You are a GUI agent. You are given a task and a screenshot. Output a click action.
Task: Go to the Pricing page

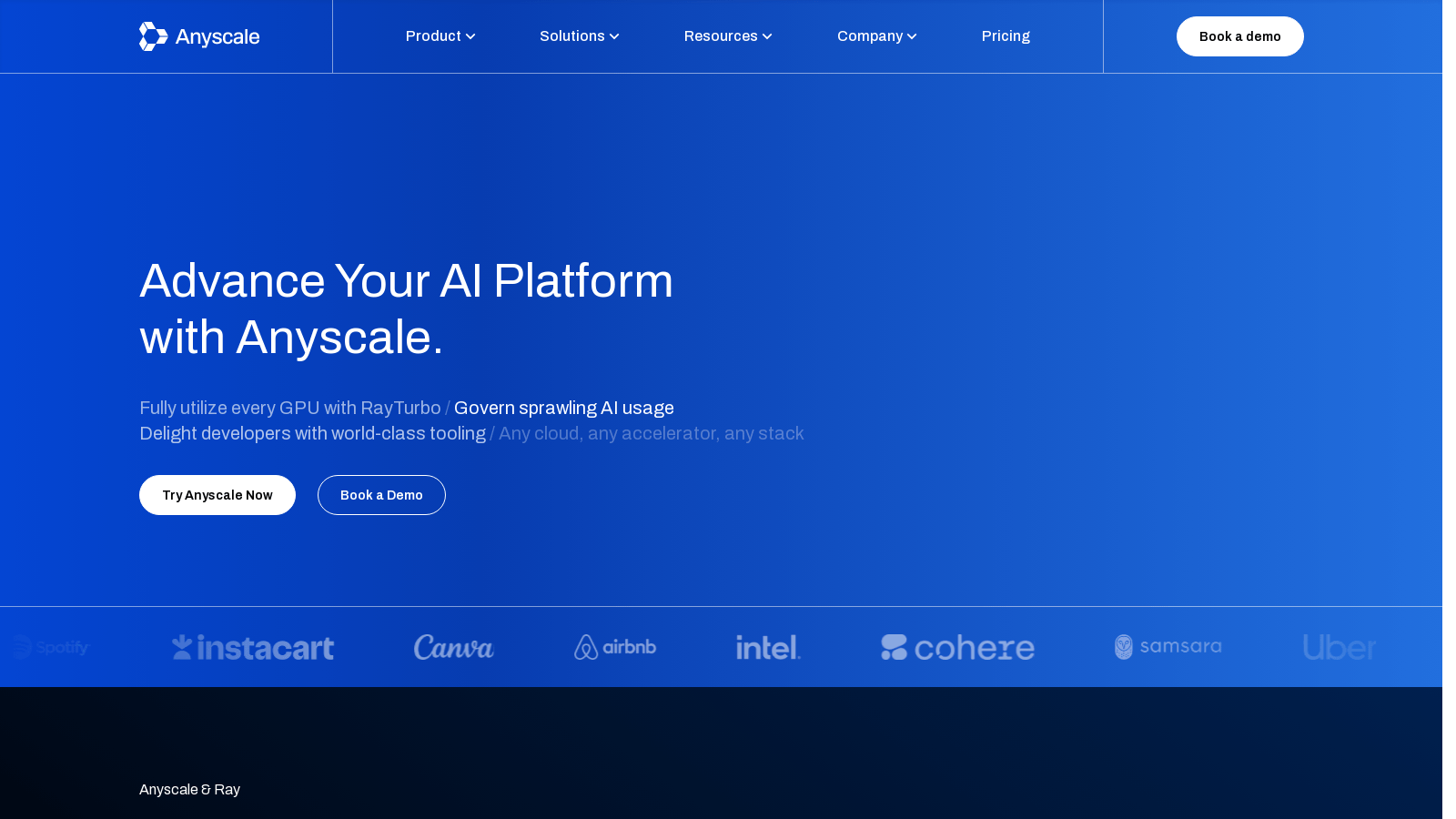[1006, 36]
